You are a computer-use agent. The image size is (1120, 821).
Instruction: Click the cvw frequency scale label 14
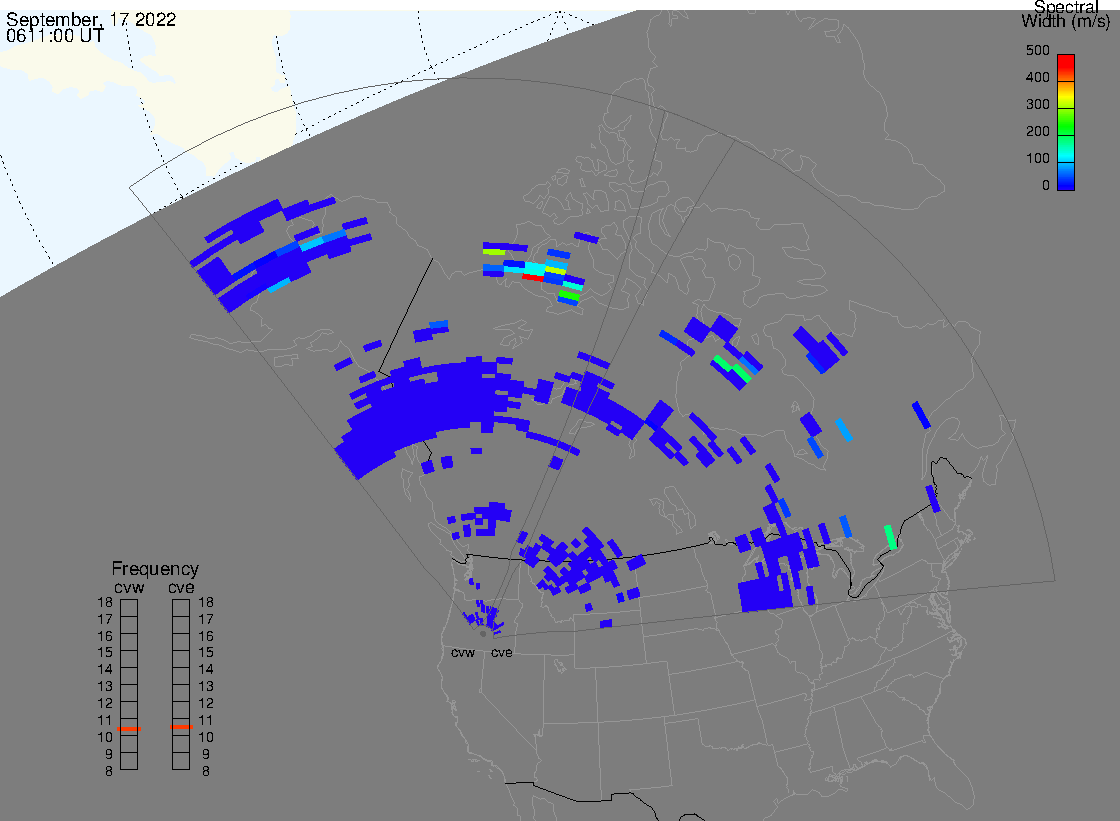click(x=105, y=670)
